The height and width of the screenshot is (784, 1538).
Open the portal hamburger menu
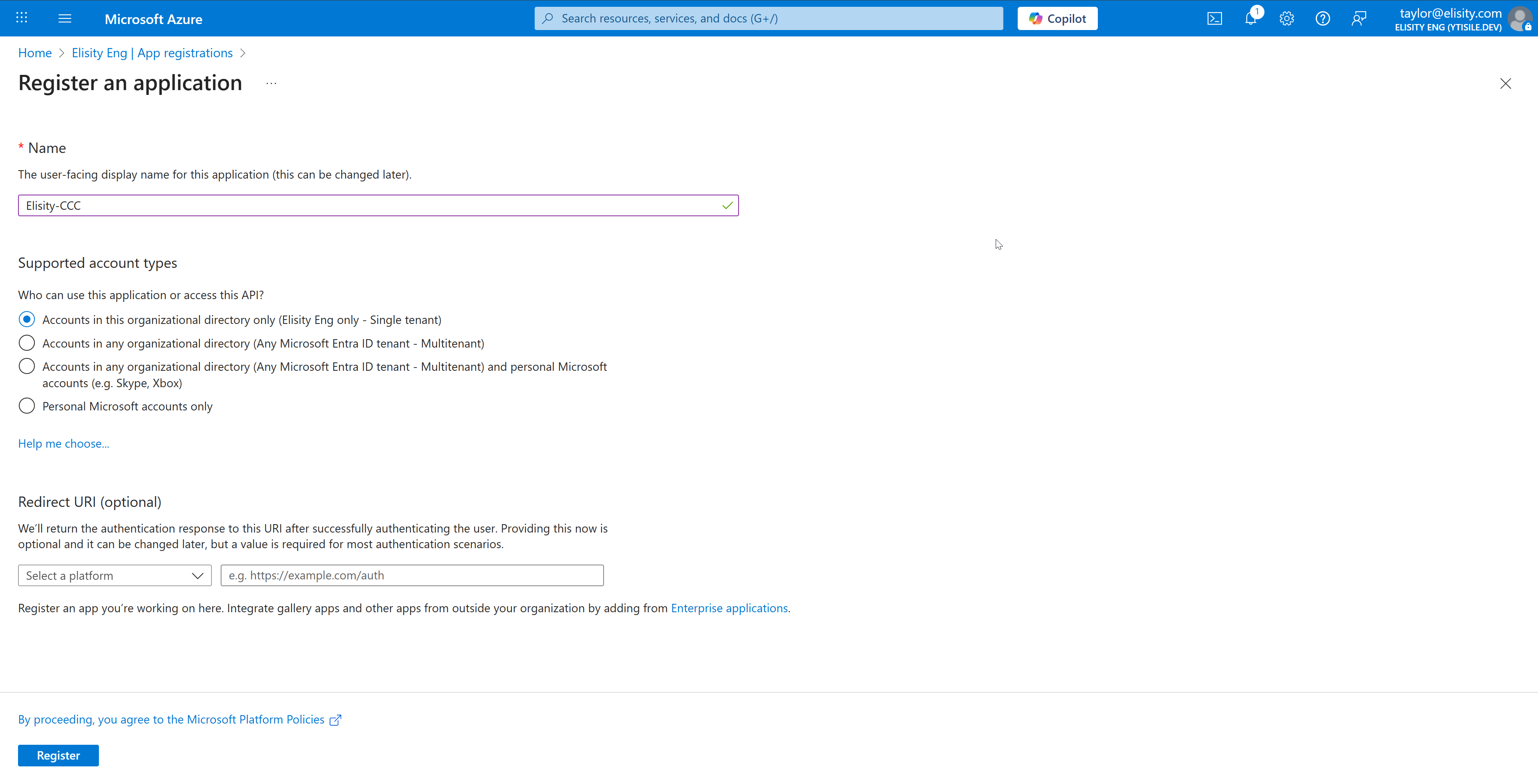[65, 18]
